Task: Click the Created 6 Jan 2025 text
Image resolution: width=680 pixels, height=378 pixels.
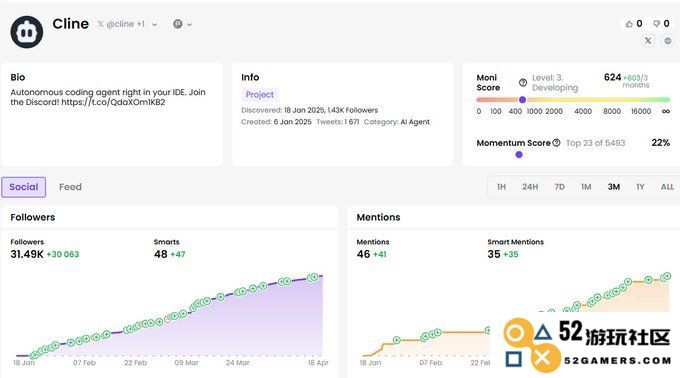Action: [276, 122]
